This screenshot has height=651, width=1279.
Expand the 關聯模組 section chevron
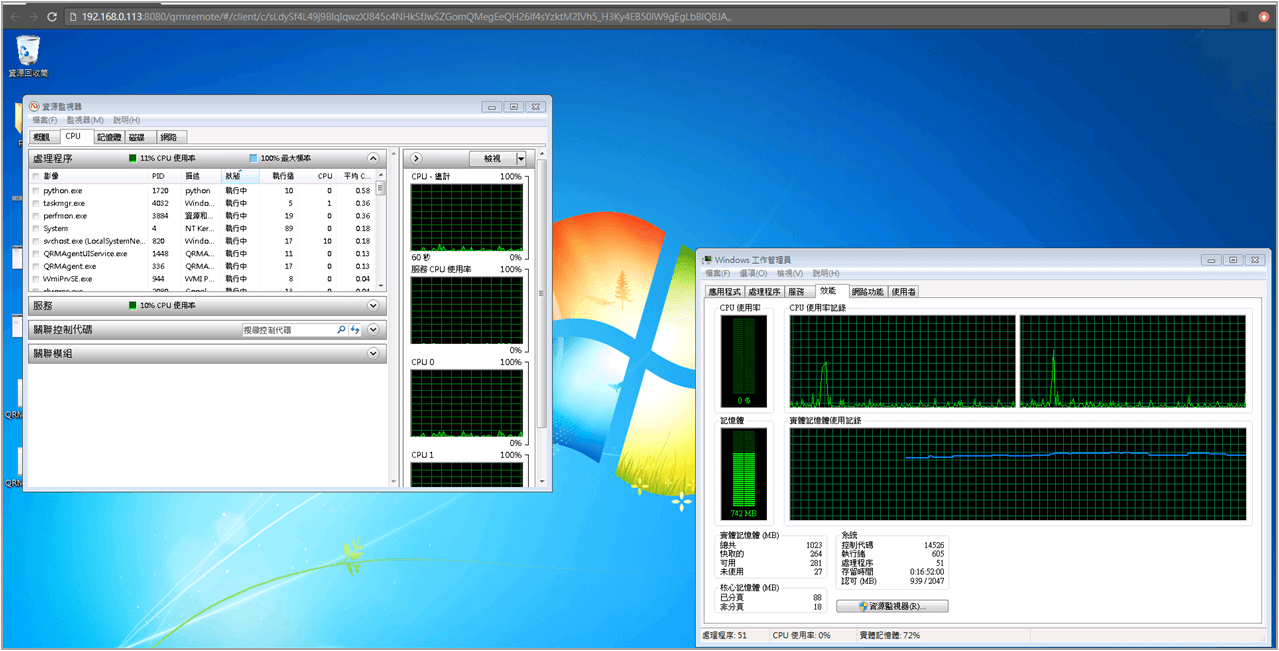373,353
